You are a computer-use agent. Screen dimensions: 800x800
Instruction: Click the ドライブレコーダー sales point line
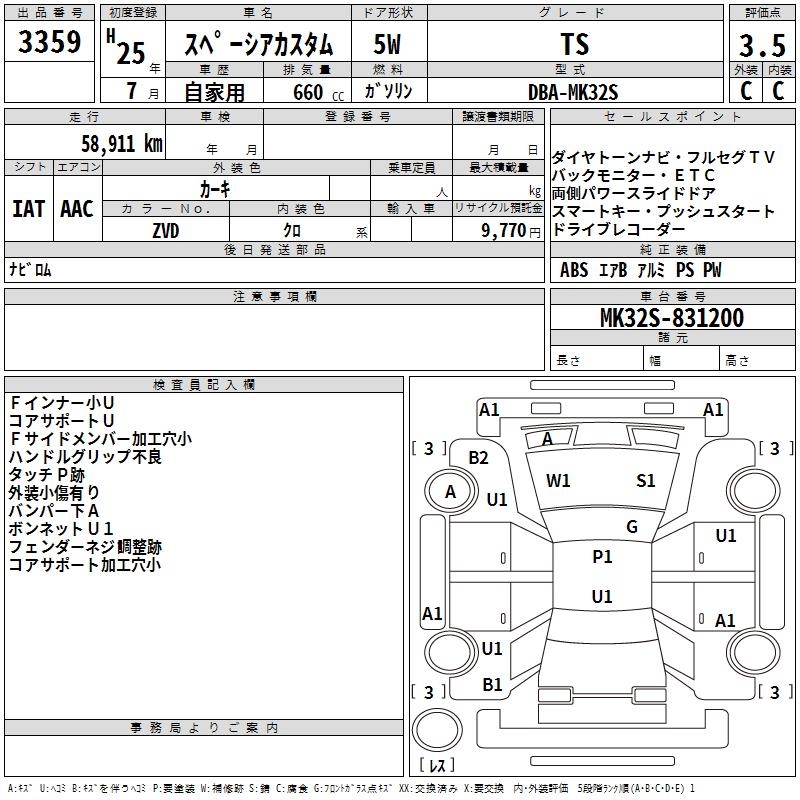pyautogui.click(x=634, y=230)
